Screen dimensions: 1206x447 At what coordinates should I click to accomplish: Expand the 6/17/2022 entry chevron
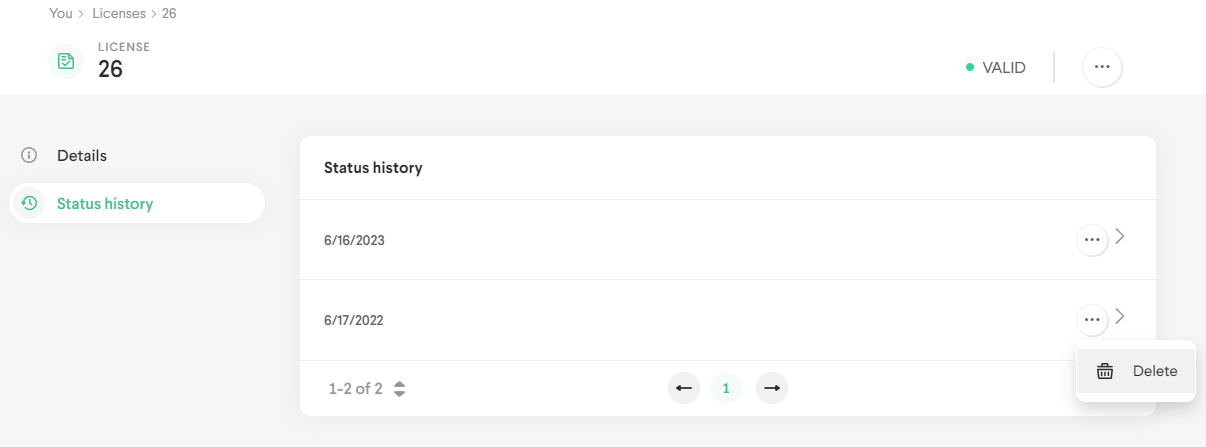[x=1121, y=317]
